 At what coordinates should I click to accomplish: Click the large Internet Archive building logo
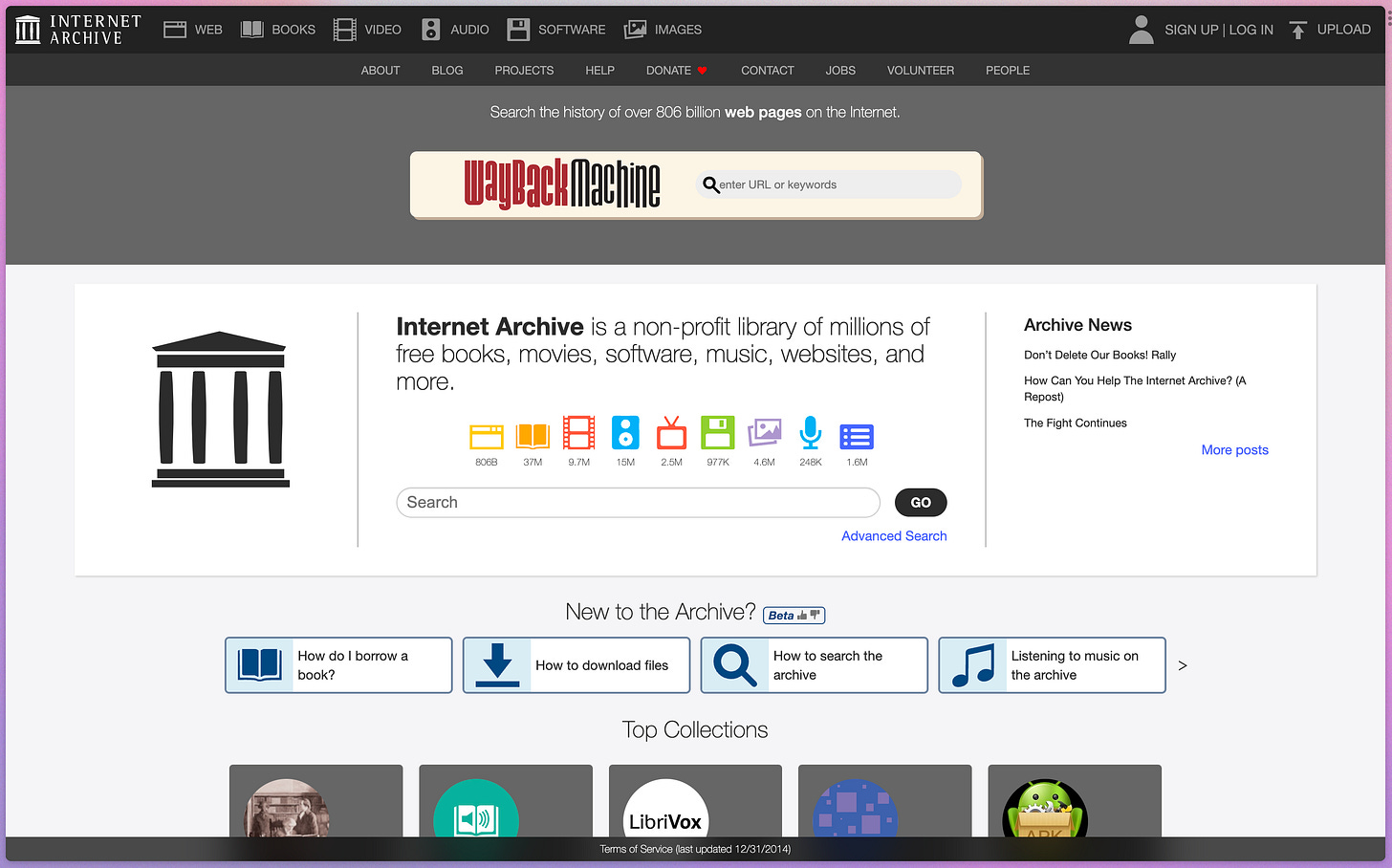coord(220,409)
